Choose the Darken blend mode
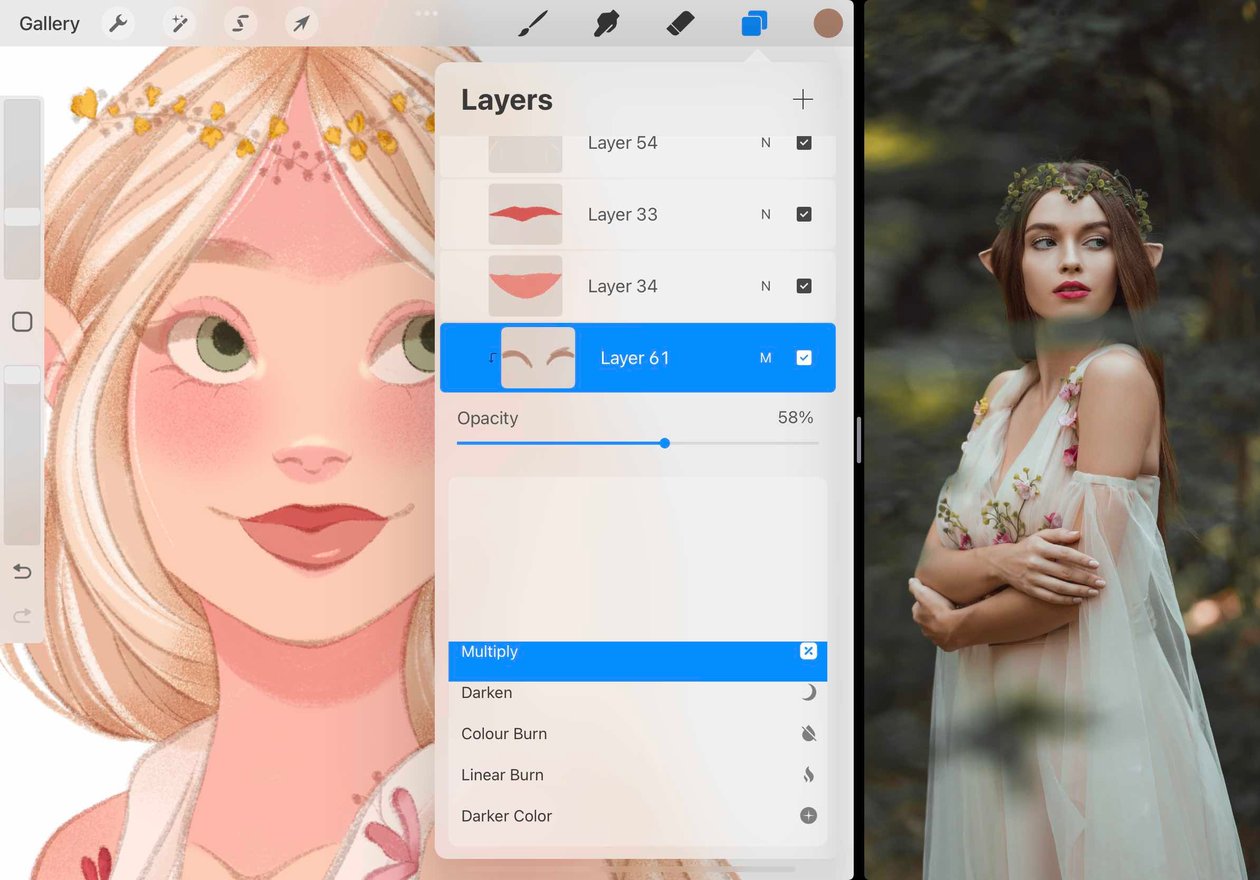 coord(638,693)
